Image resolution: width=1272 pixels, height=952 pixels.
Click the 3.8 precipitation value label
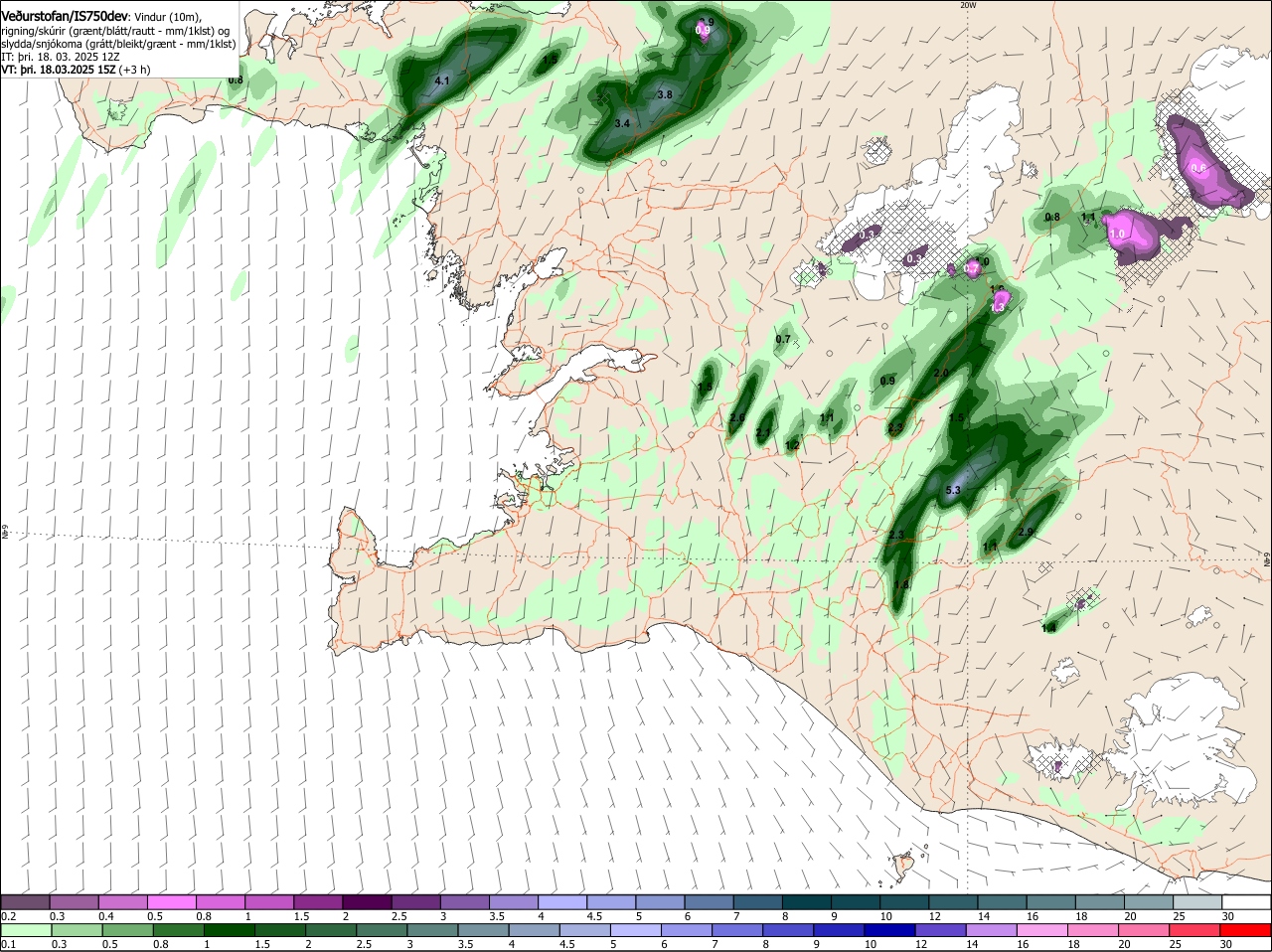click(x=666, y=94)
